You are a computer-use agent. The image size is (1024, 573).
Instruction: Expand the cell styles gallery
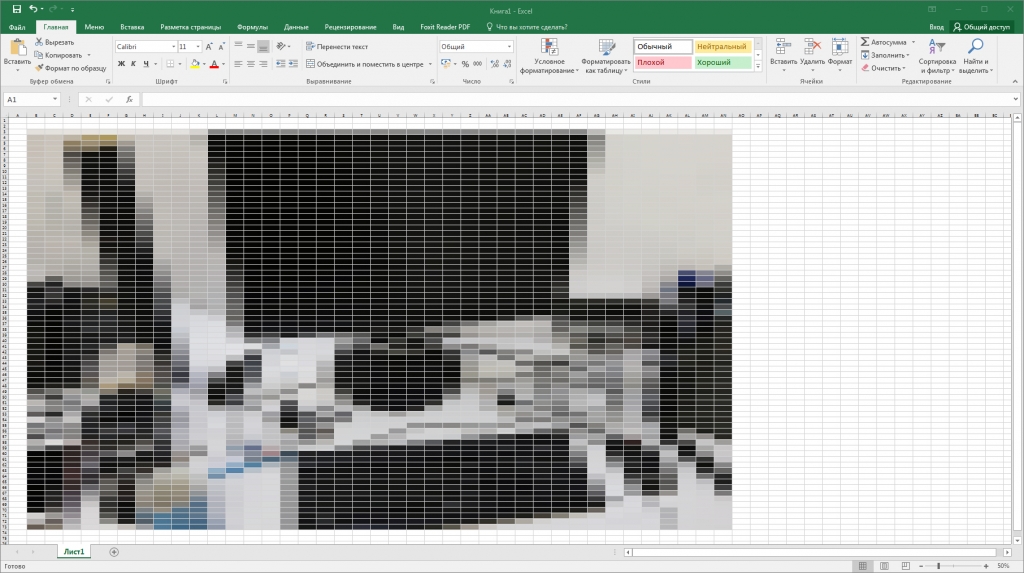tap(758, 67)
